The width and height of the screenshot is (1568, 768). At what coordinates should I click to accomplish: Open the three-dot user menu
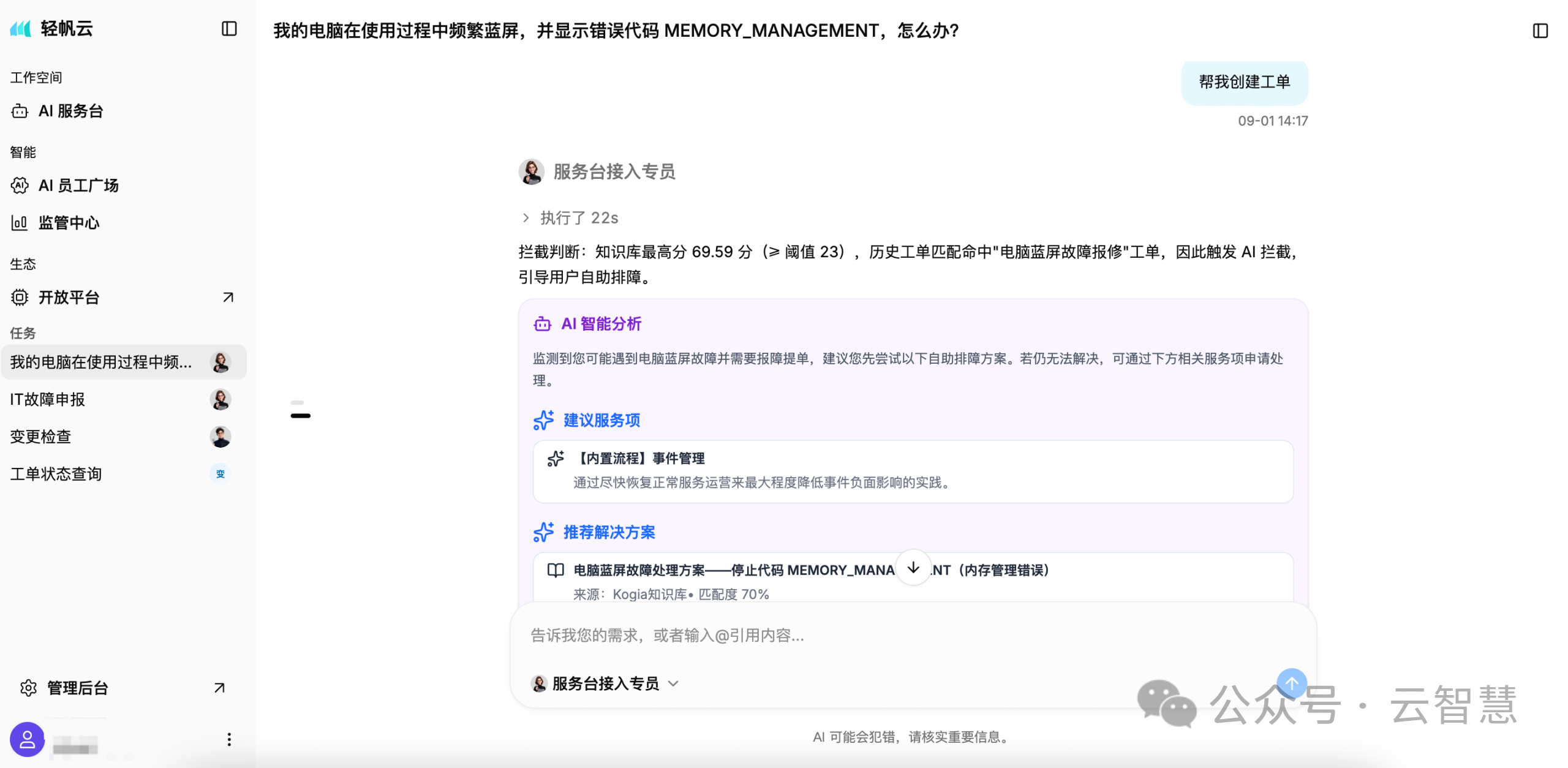(x=229, y=740)
